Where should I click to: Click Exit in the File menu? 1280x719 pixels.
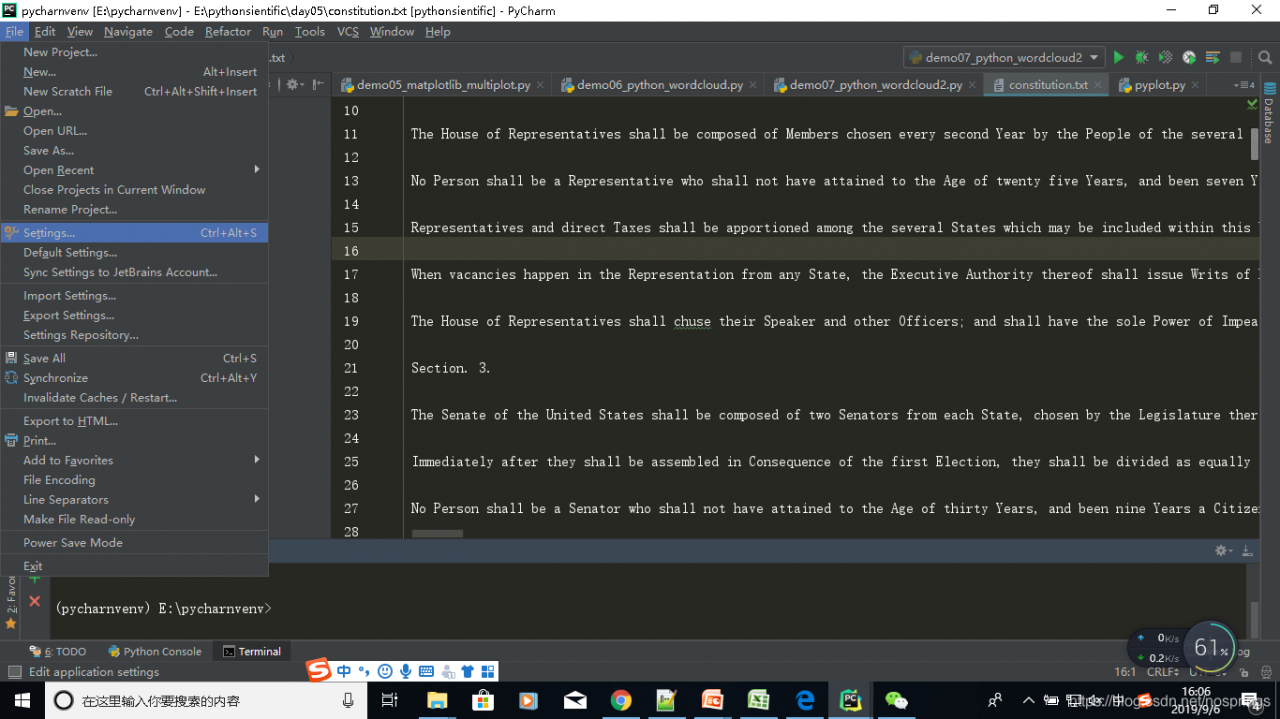coord(134,566)
